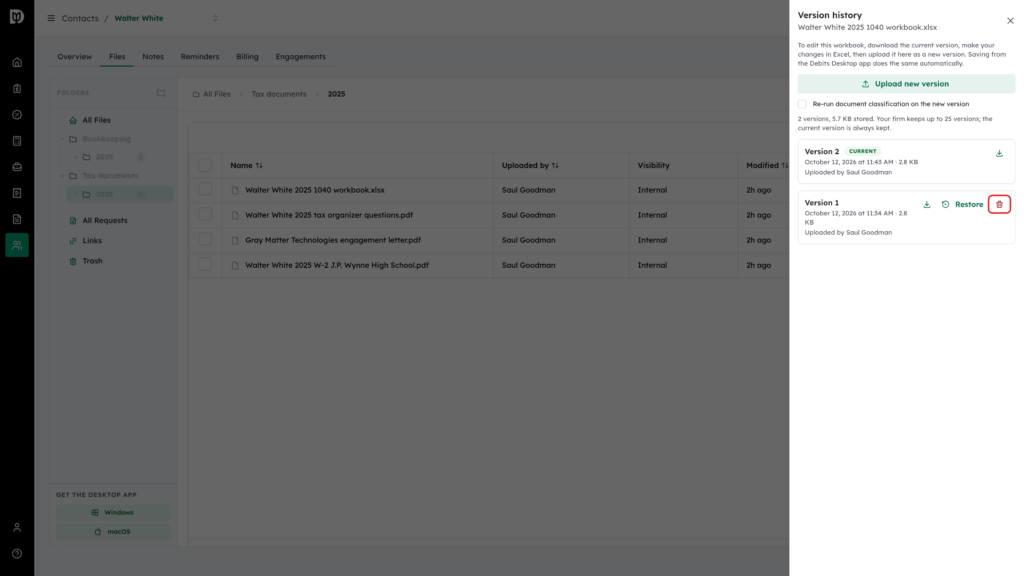This screenshot has width=1024, height=576.
Task: Open the Walter White contact switcher
Action: [215, 18]
